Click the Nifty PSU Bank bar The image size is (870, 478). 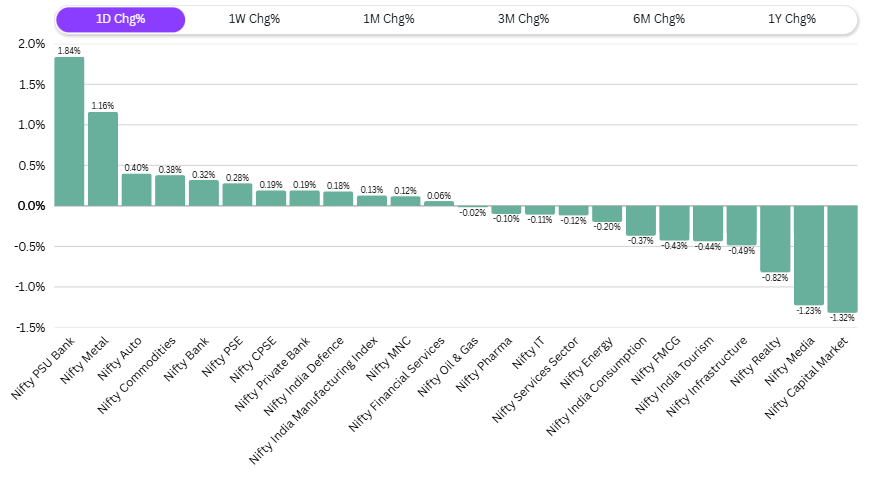[69, 131]
